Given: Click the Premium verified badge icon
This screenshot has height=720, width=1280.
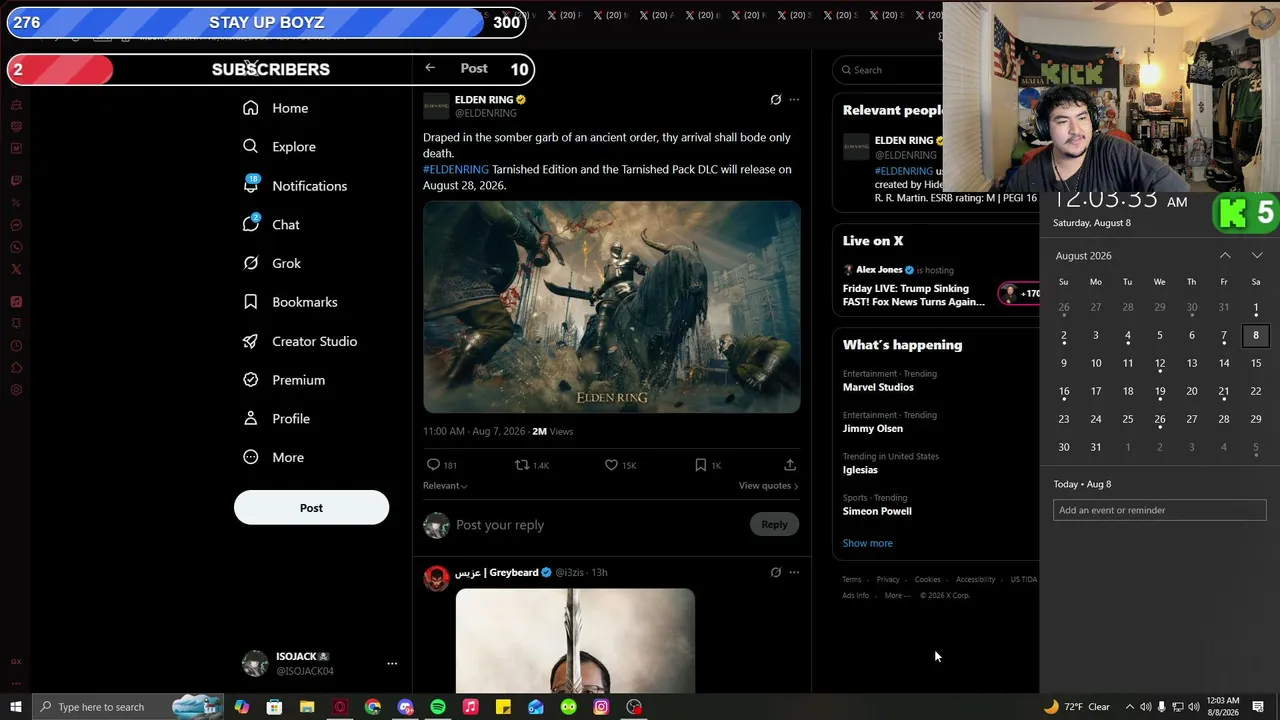Looking at the screenshot, I should (251, 380).
